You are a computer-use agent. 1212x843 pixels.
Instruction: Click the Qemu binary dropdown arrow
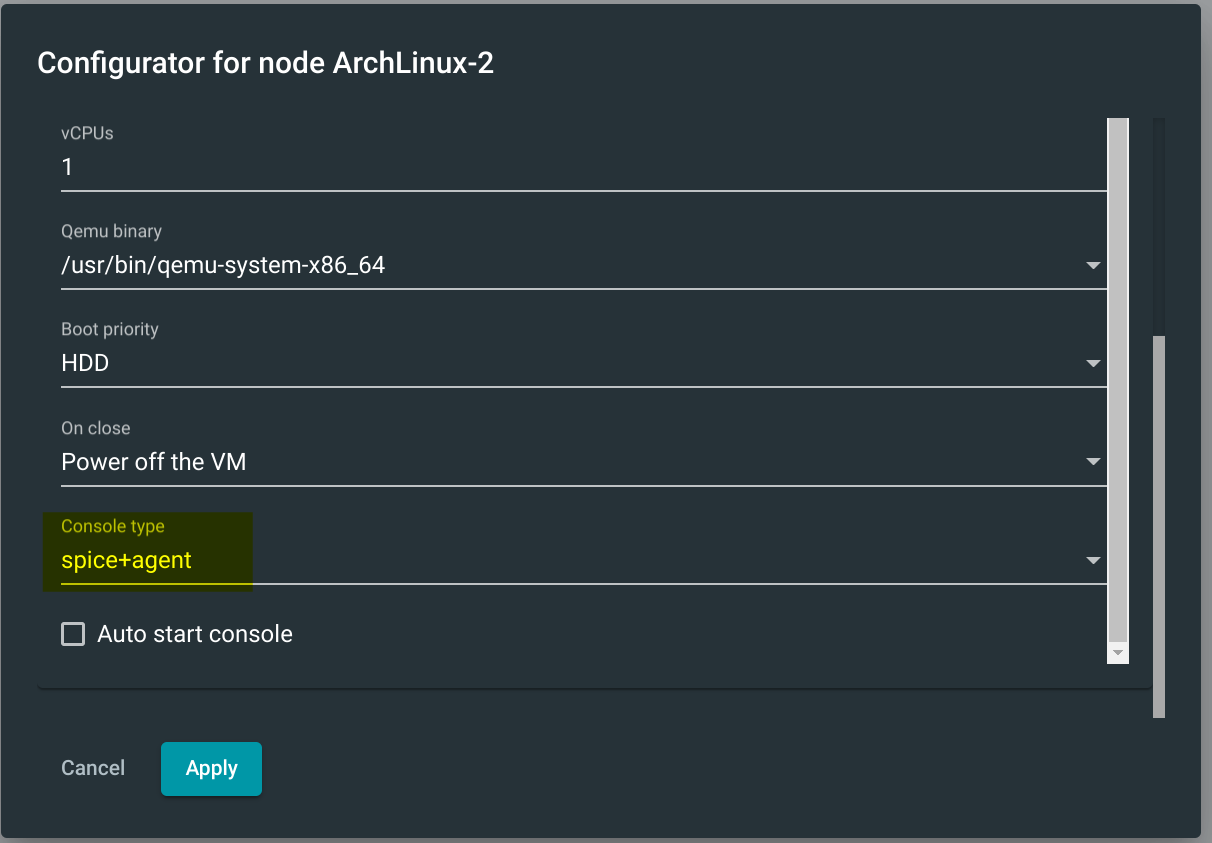[1093, 265]
